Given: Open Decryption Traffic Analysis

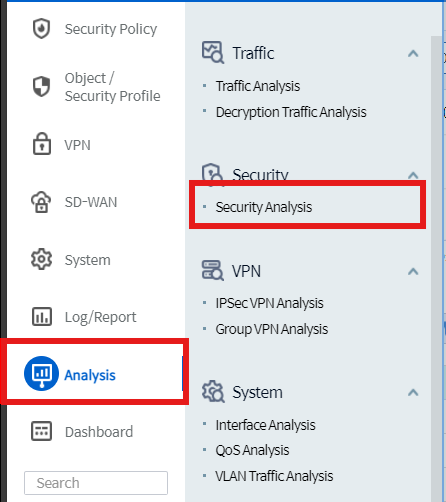Looking at the screenshot, I should point(291,112).
